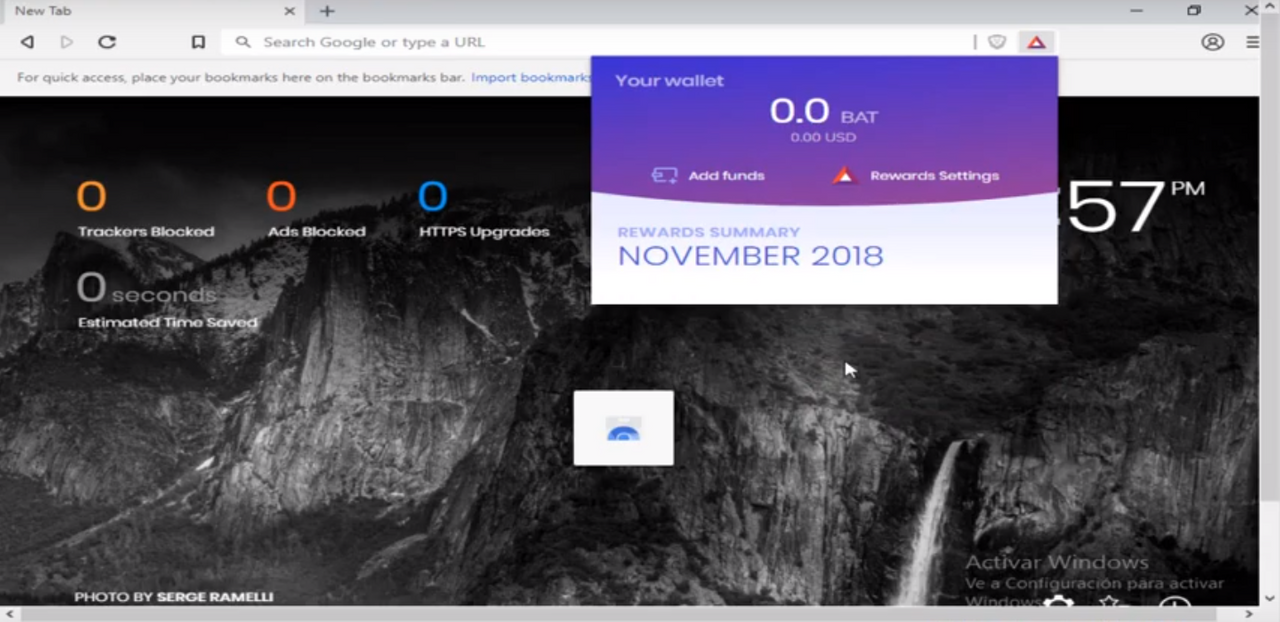Reload the current page
Image resolution: width=1280 pixels, height=622 pixels.
click(x=107, y=42)
